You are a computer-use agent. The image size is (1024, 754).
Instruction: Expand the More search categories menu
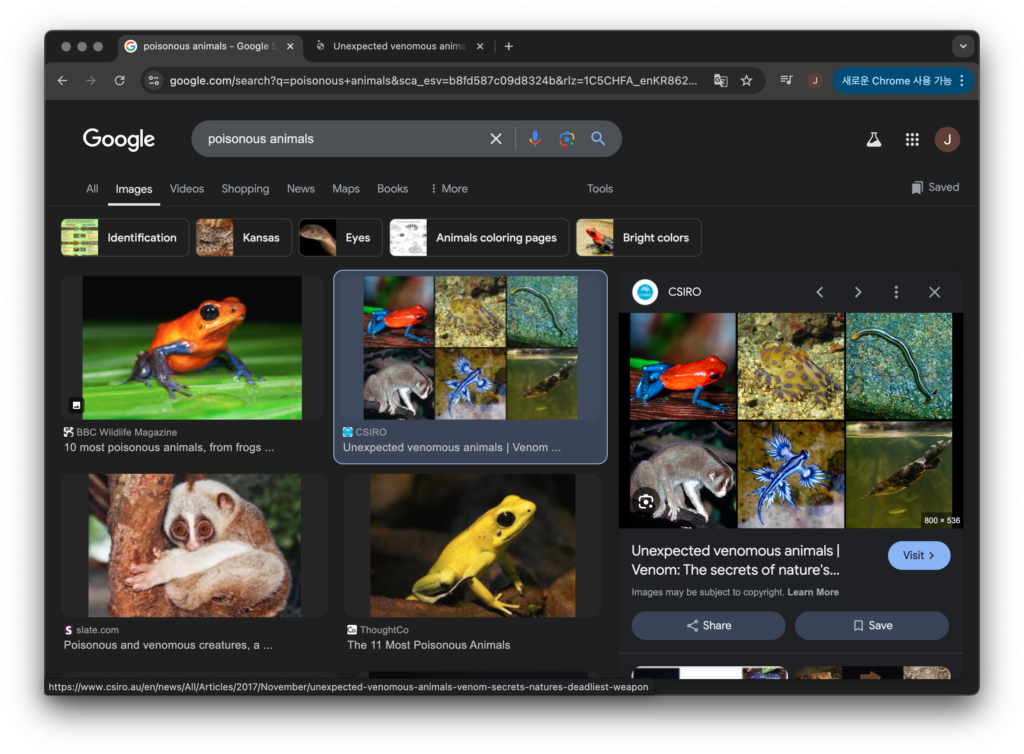tap(448, 189)
